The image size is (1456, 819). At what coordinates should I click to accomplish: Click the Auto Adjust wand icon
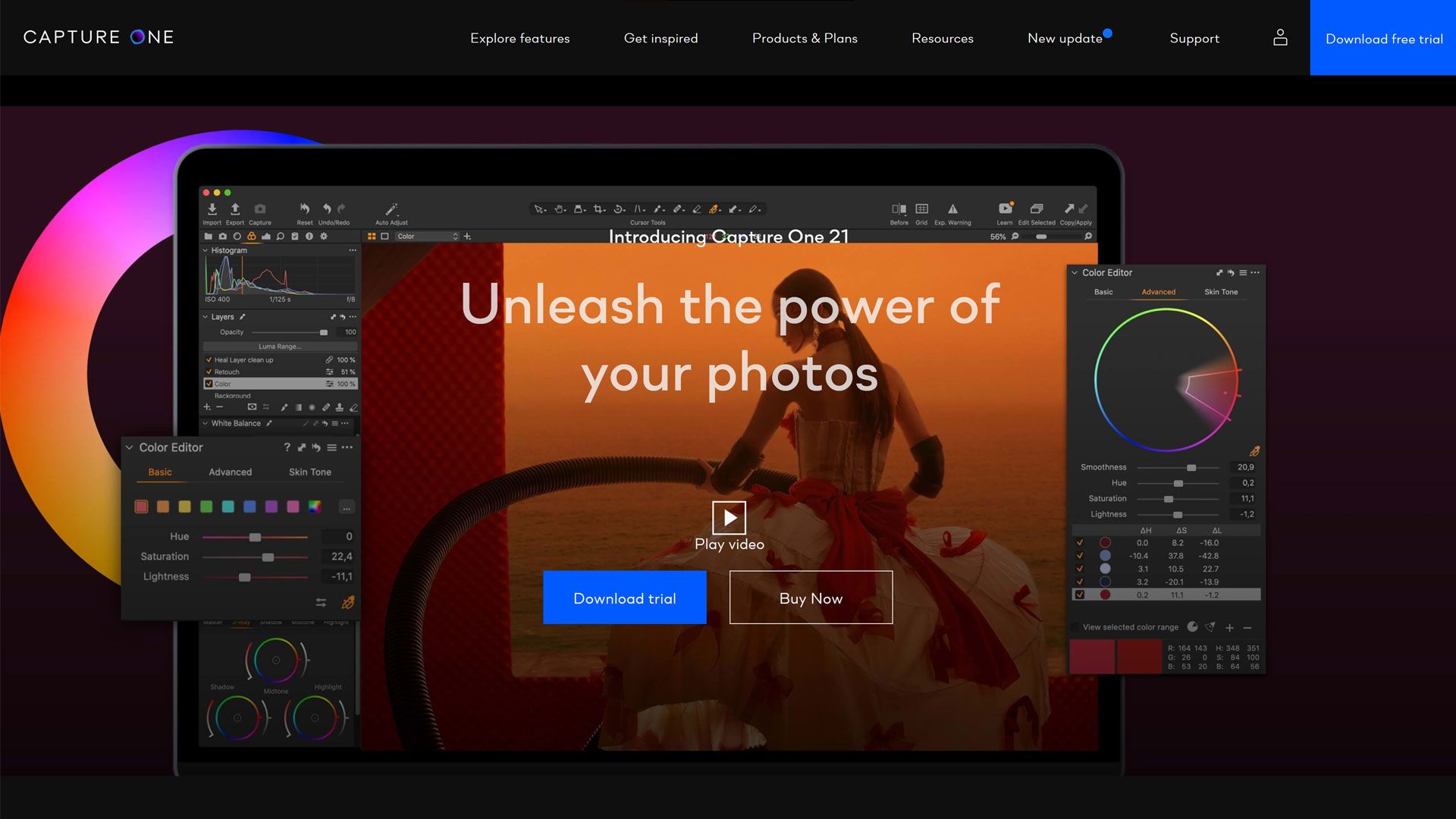[391, 209]
